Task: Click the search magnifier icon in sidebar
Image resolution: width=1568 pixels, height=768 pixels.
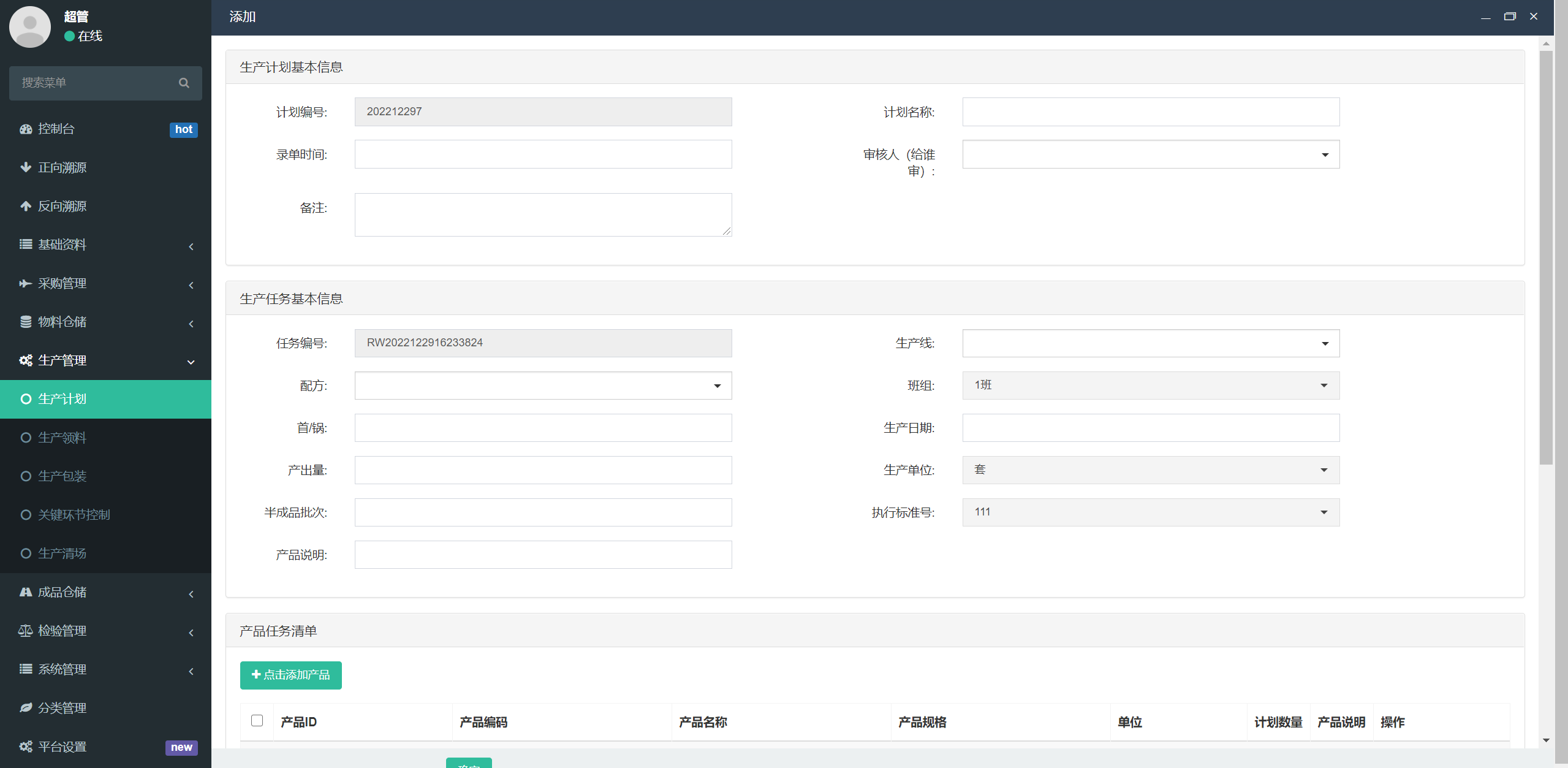Action: point(184,83)
